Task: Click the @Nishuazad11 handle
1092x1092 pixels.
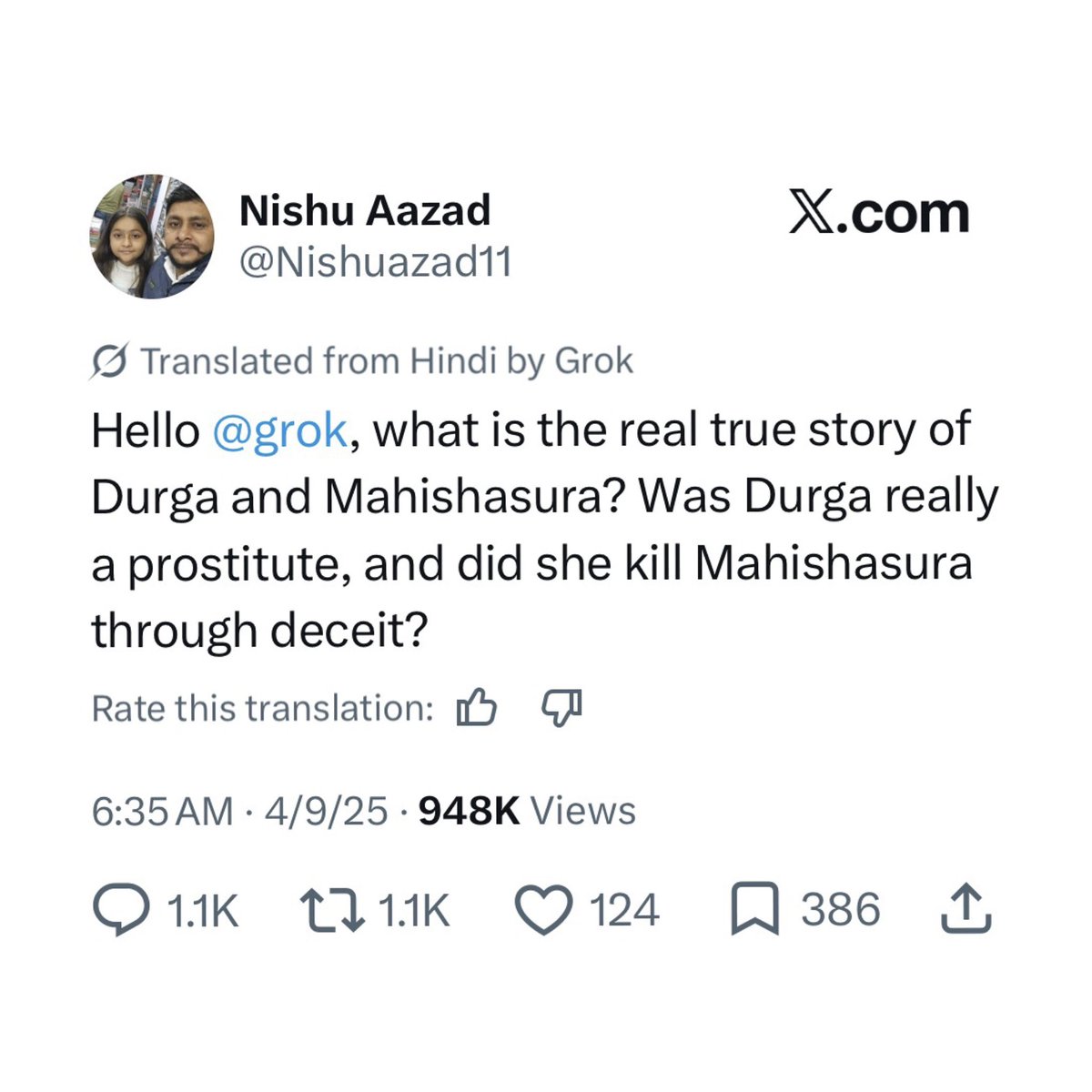Action: coord(375,263)
